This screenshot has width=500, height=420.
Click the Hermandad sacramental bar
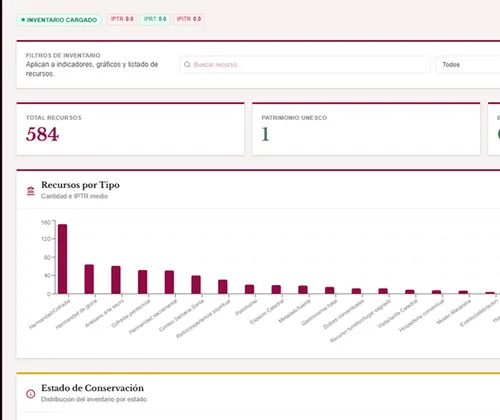169,282
